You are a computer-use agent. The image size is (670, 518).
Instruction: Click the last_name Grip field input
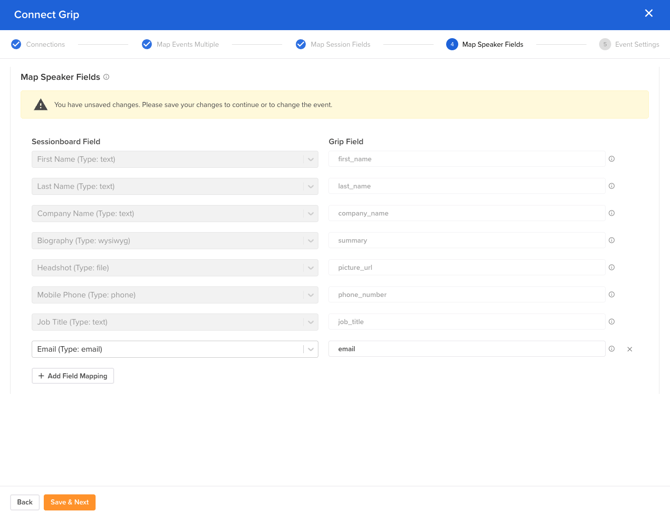coord(467,186)
